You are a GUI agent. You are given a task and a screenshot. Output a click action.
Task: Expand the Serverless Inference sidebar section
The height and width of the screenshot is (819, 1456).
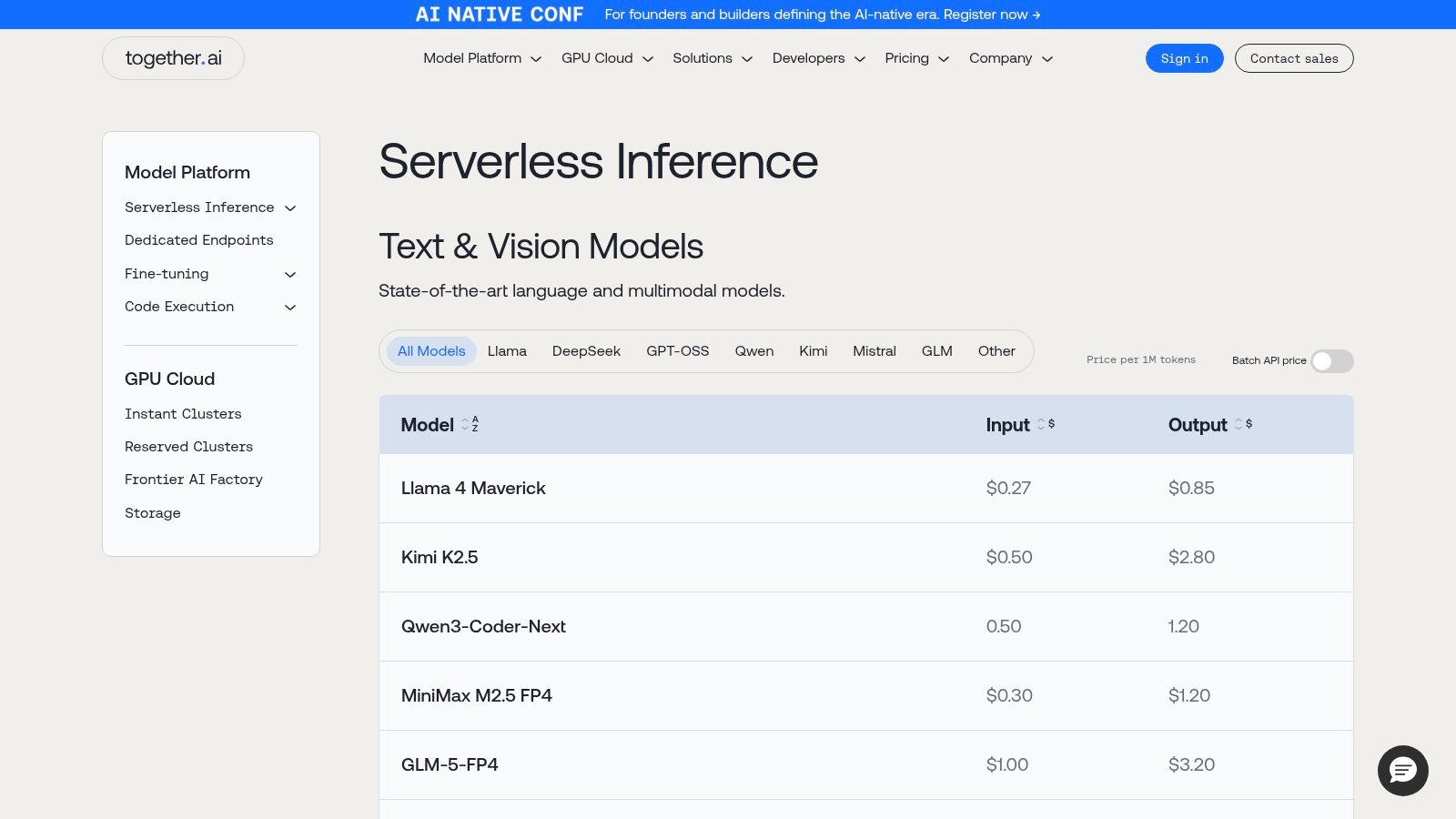290,207
